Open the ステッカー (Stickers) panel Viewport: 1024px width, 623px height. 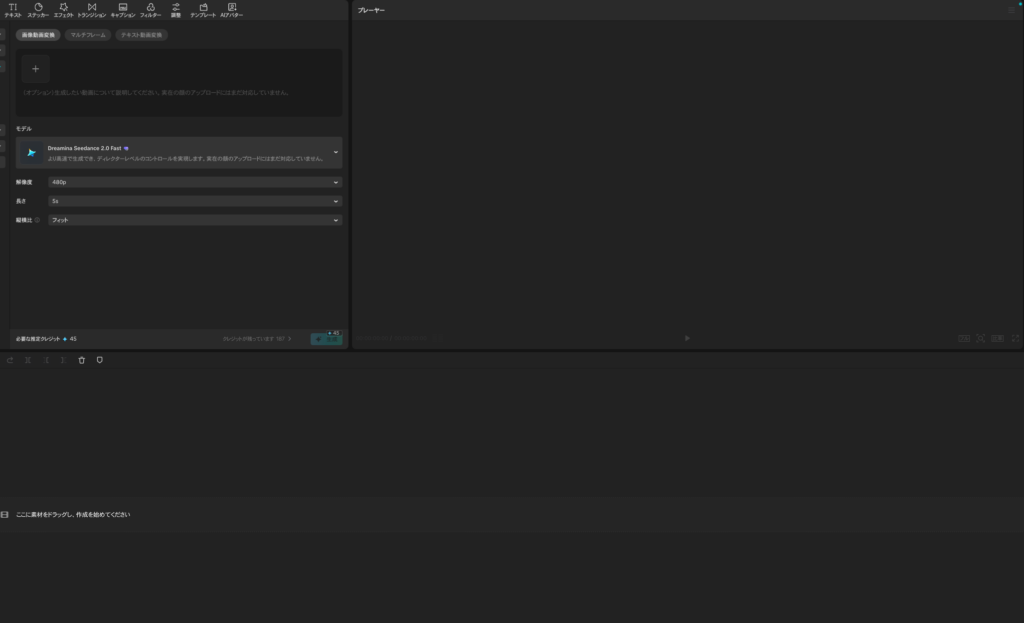click(x=38, y=10)
